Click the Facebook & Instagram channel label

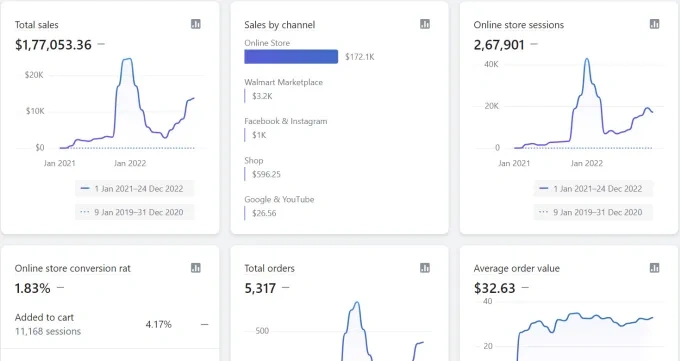[x=286, y=121]
